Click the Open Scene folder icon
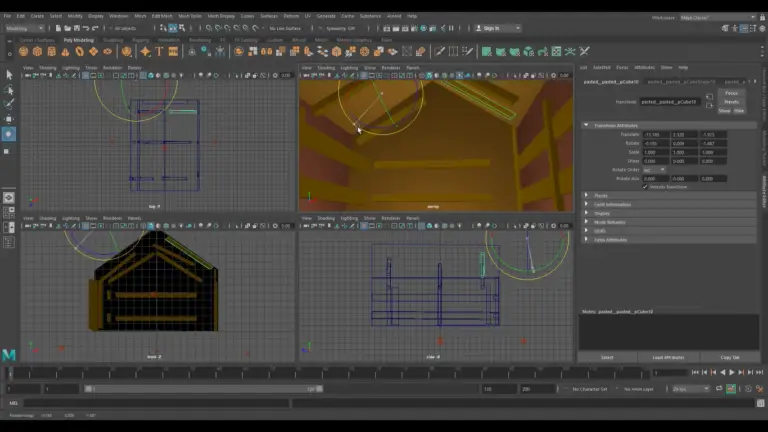Viewport: 768px width, 432px height. point(67,28)
